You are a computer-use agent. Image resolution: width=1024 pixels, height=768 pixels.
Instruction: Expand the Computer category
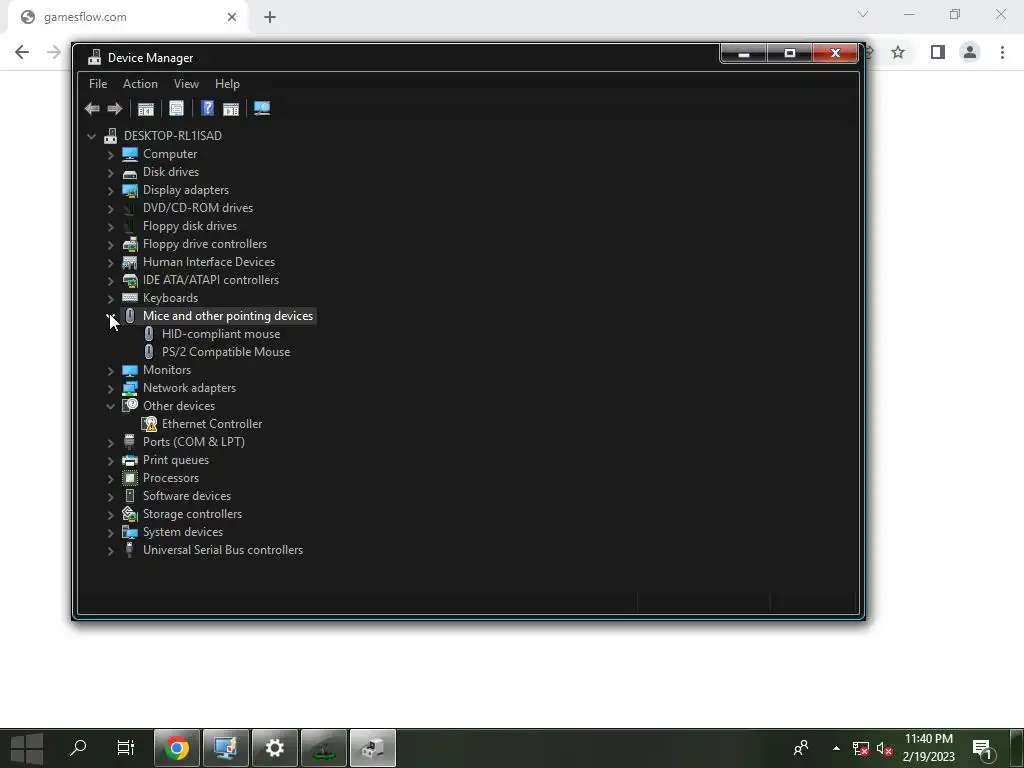[x=110, y=154]
